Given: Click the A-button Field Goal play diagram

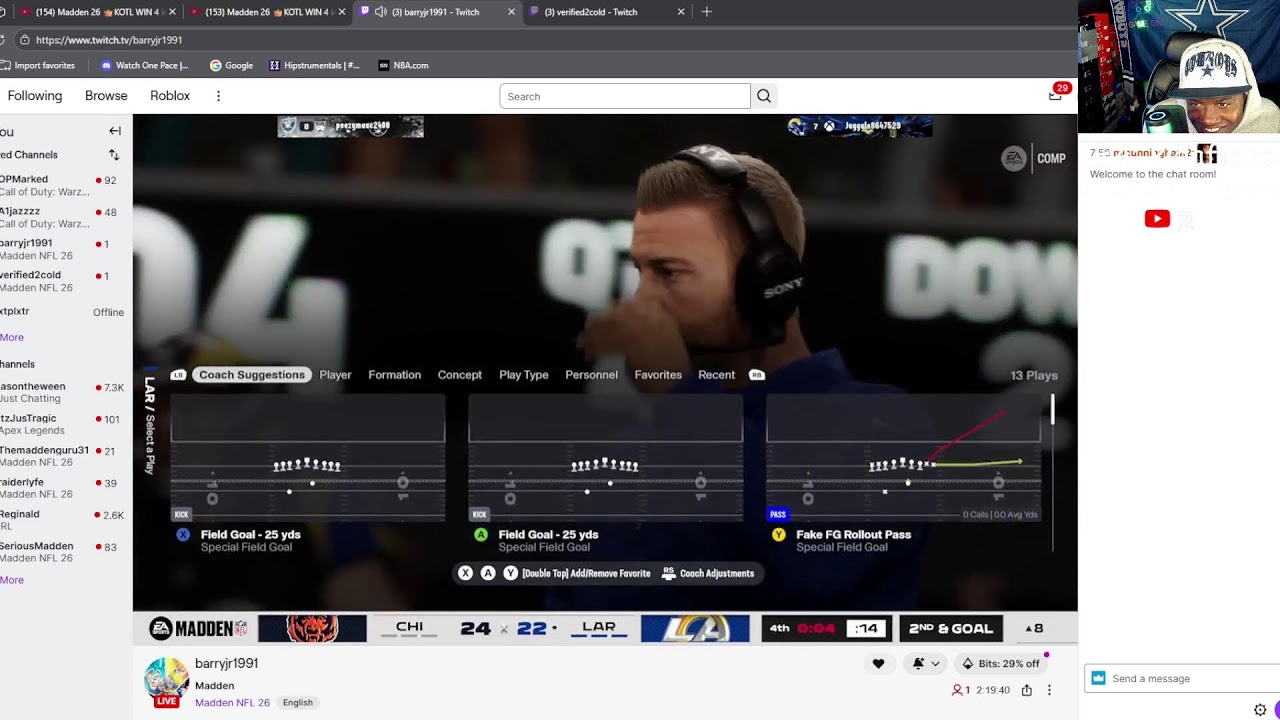Looking at the screenshot, I should (x=606, y=457).
